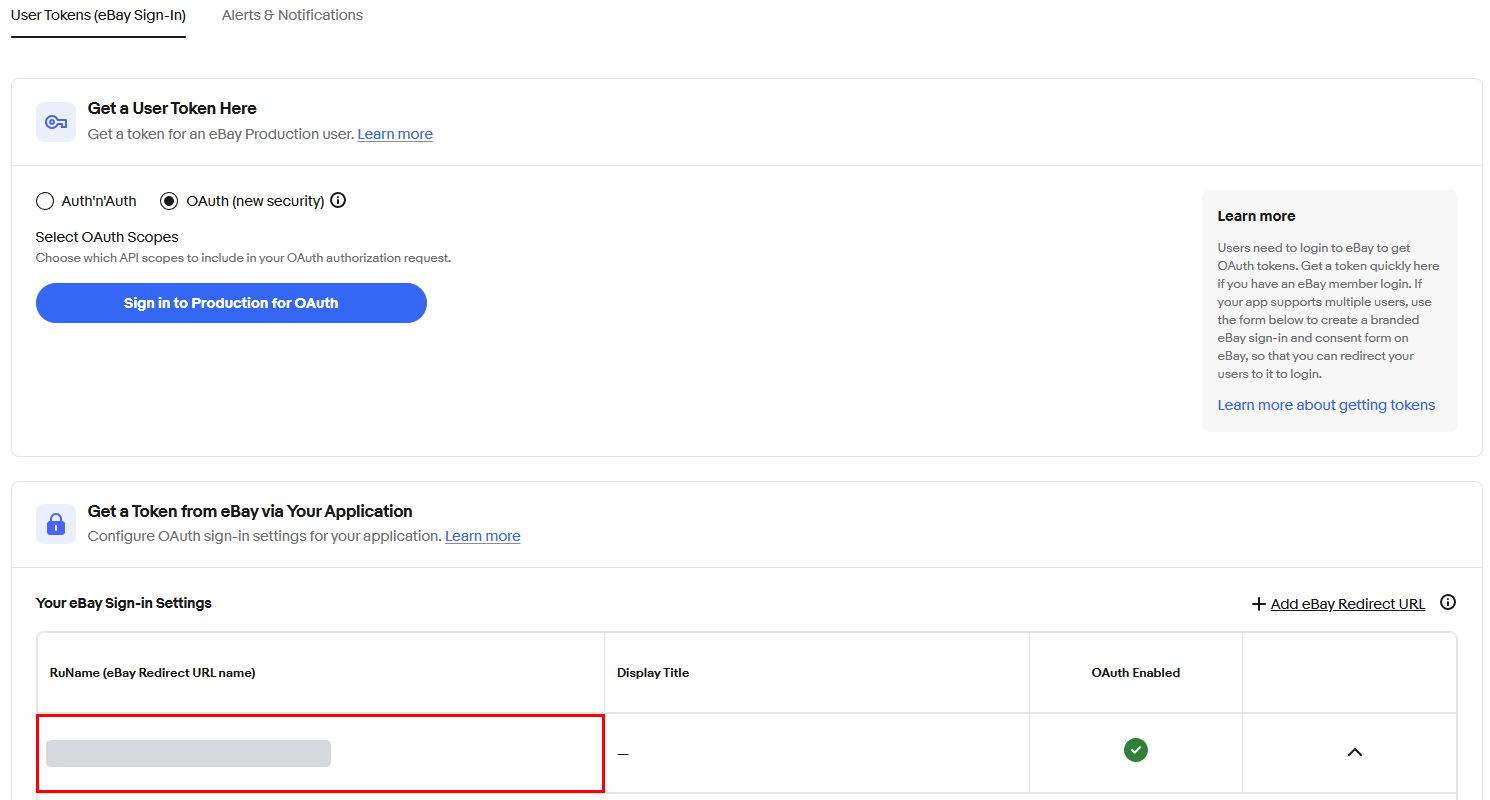This screenshot has width=1490, height=800.
Task: Open the User Tokens (eBay Sign-In) tab
Action: point(98,15)
